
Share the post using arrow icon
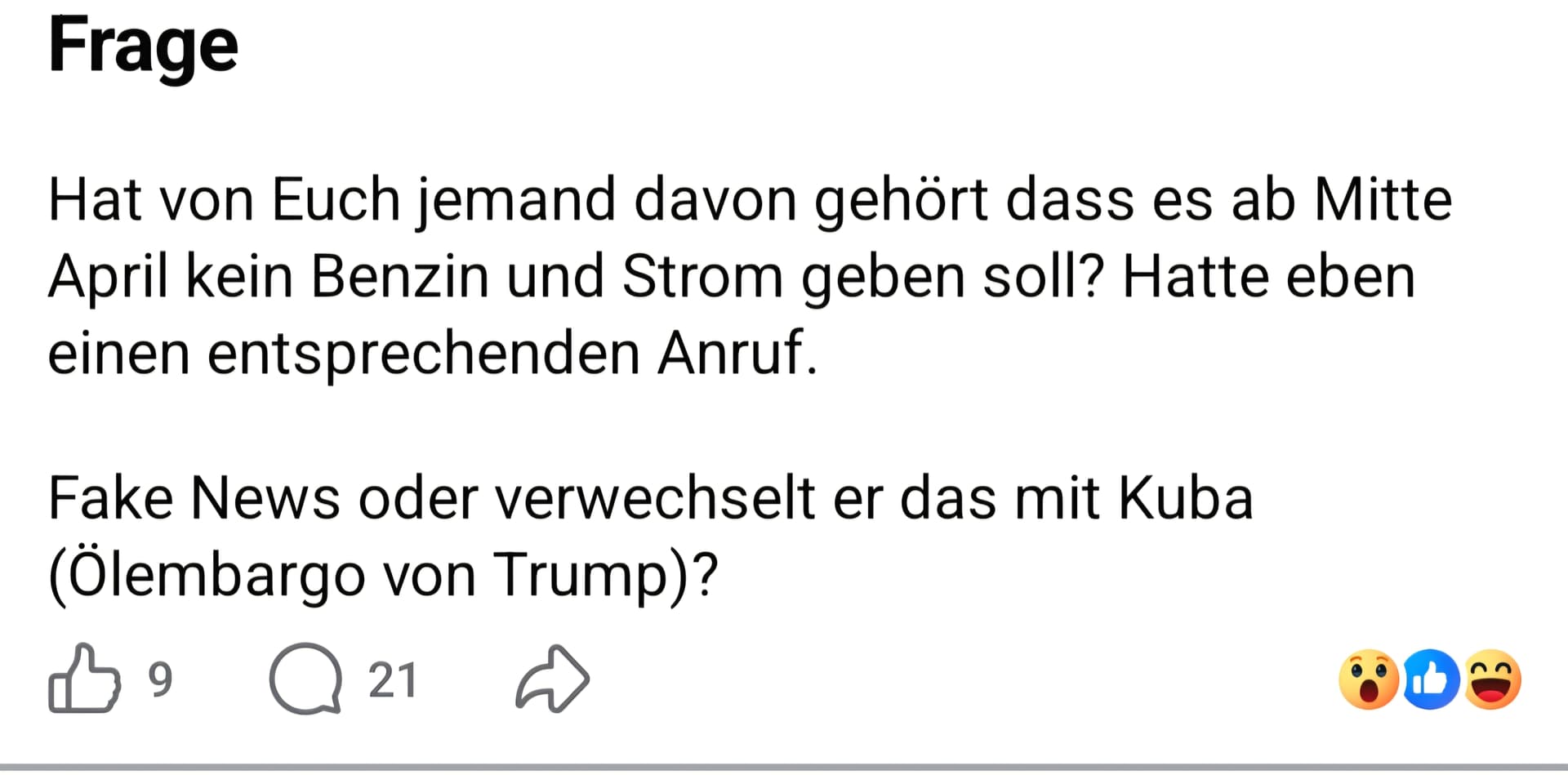click(552, 679)
